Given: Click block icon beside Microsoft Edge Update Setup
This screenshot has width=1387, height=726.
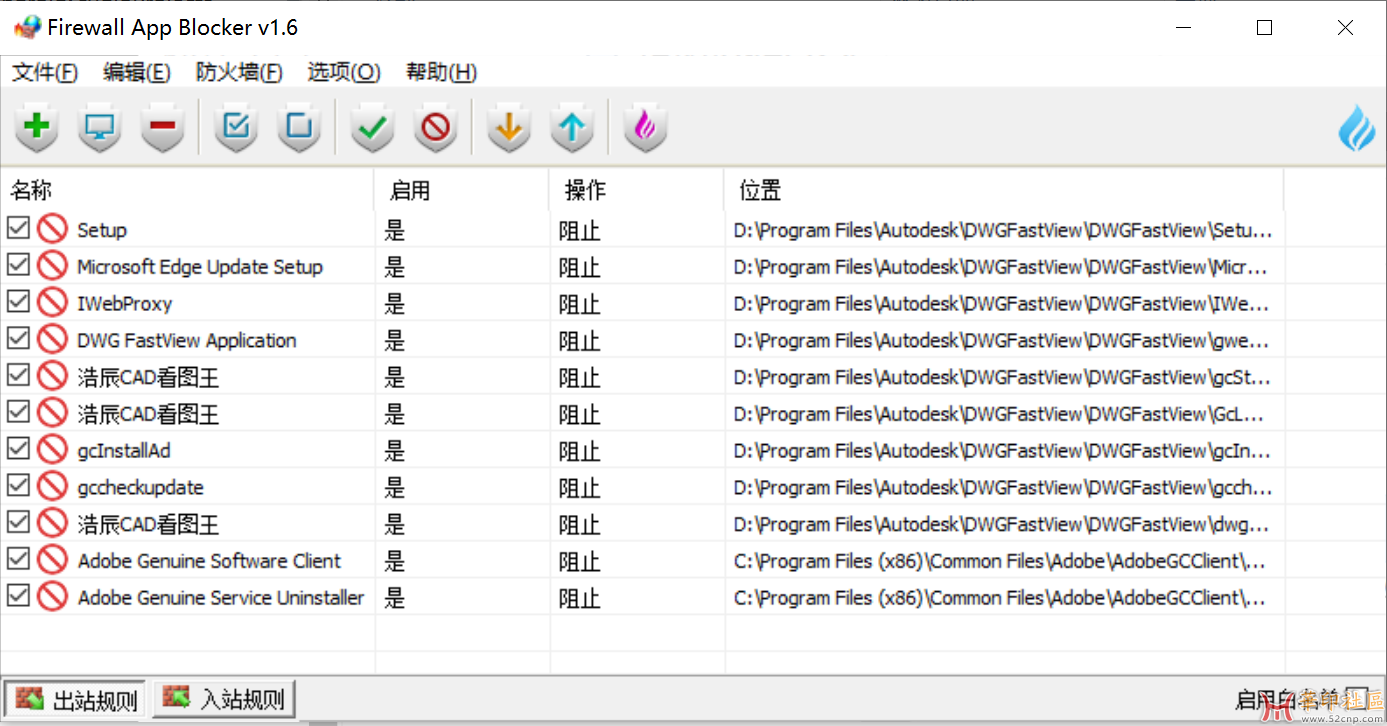Looking at the screenshot, I should (x=52, y=266).
